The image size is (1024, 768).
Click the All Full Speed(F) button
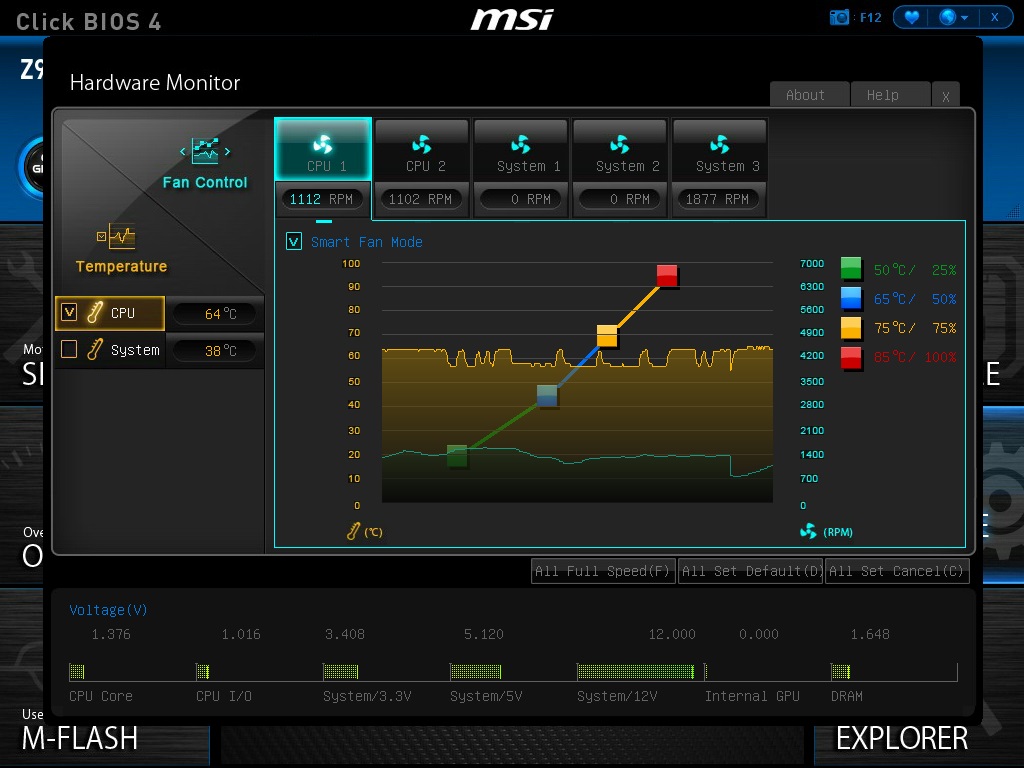[603, 571]
